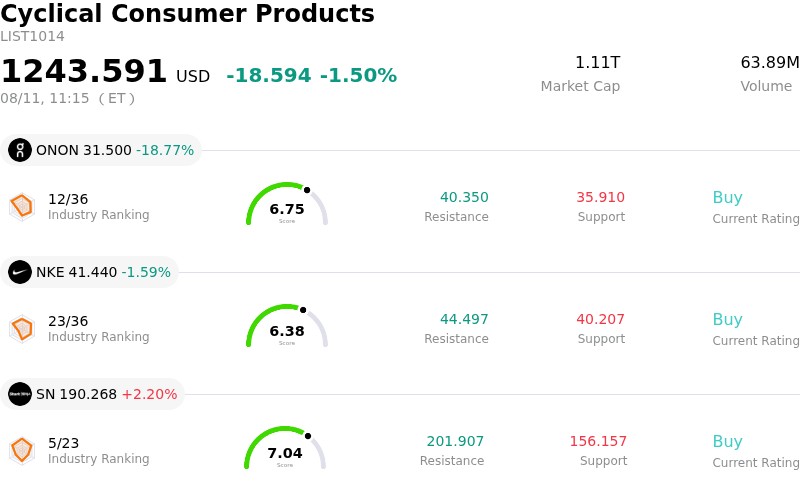Click the Nike swoosh logo icon

[20, 272]
